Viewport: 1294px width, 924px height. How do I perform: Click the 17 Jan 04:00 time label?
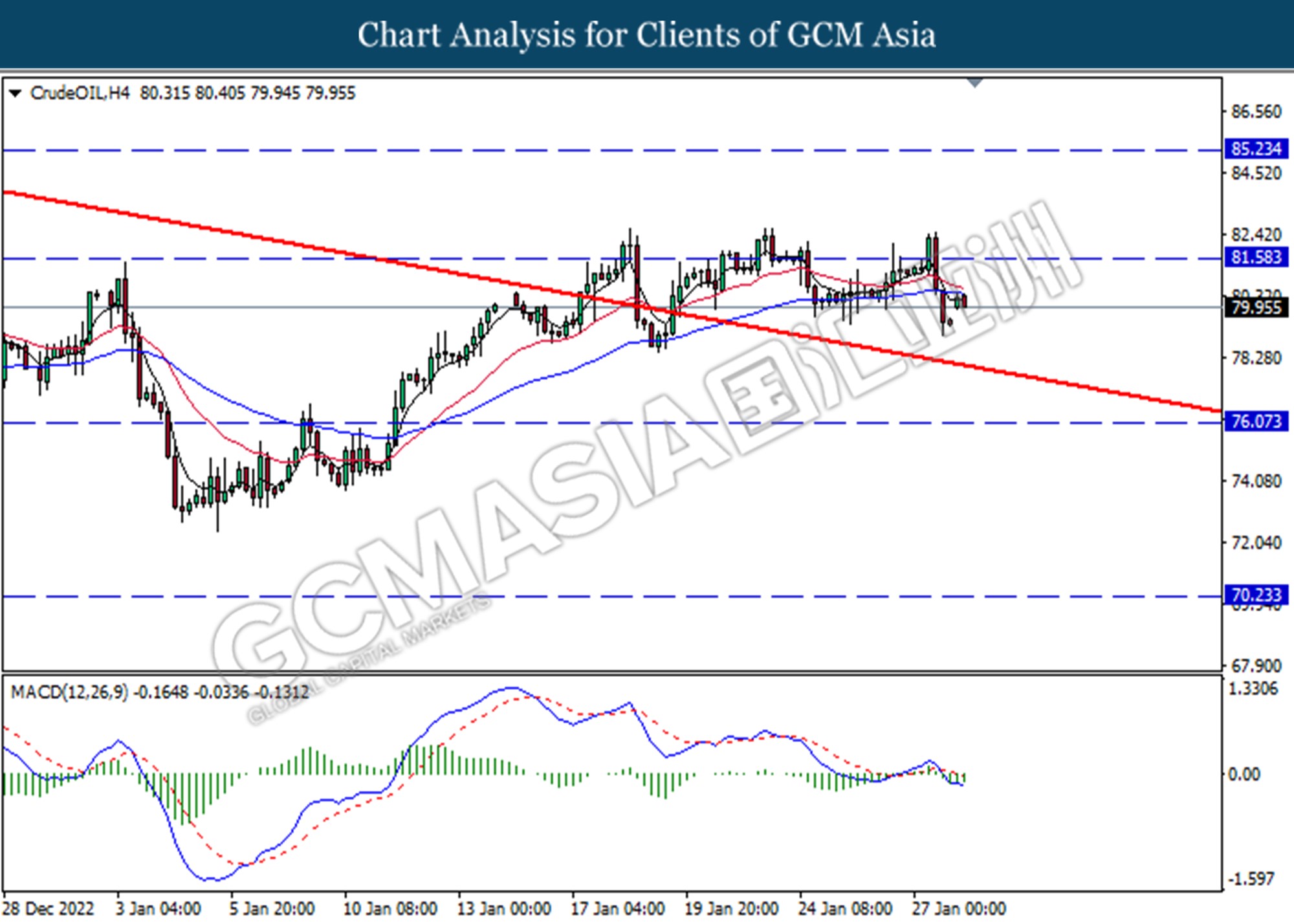[618, 909]
